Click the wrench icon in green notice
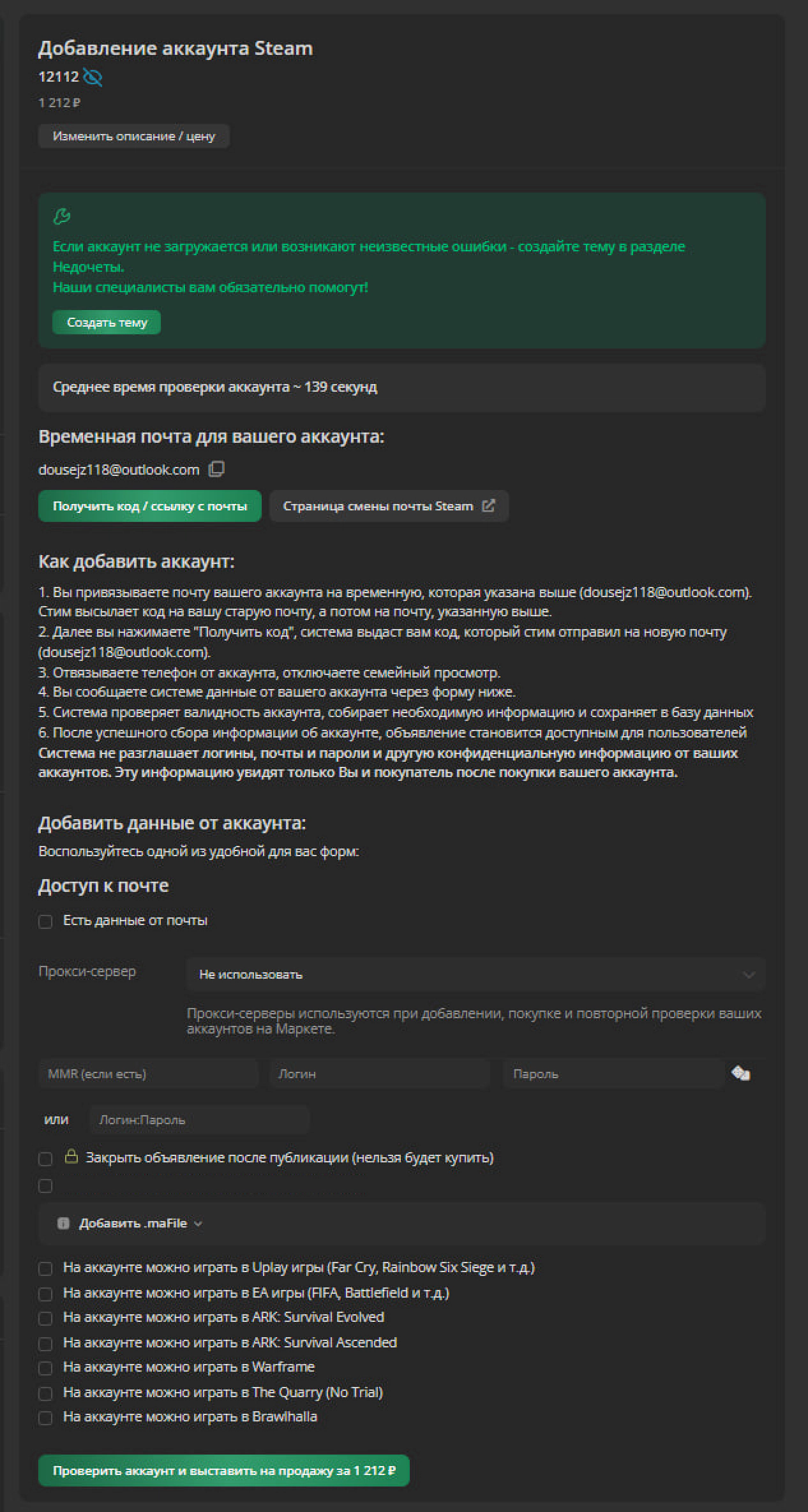The image size is (808, 1512). point(62,217)
